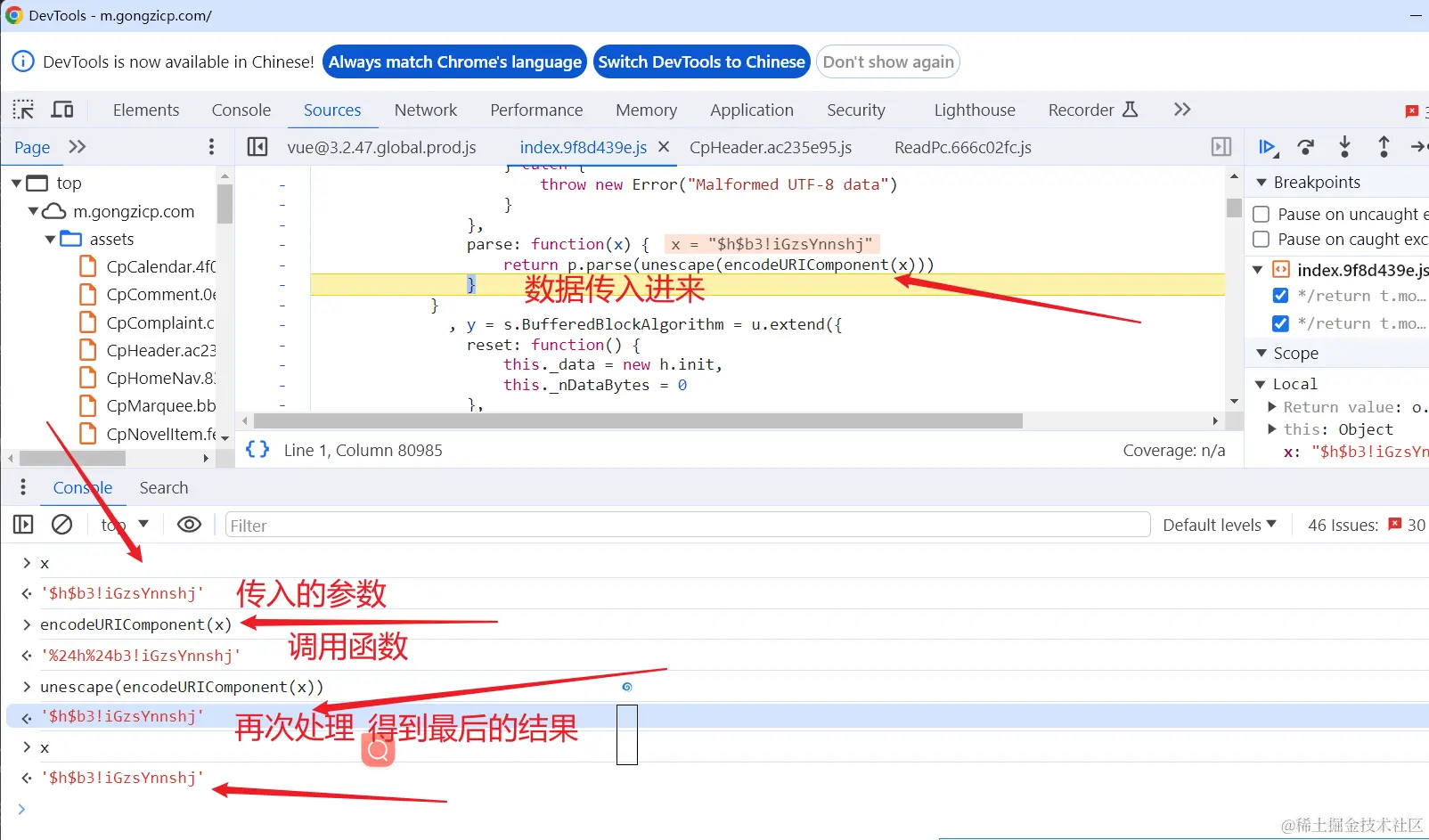Collapse the Local scope group
Viewport: 1429px width, 840px height.
click(1261, 384)
